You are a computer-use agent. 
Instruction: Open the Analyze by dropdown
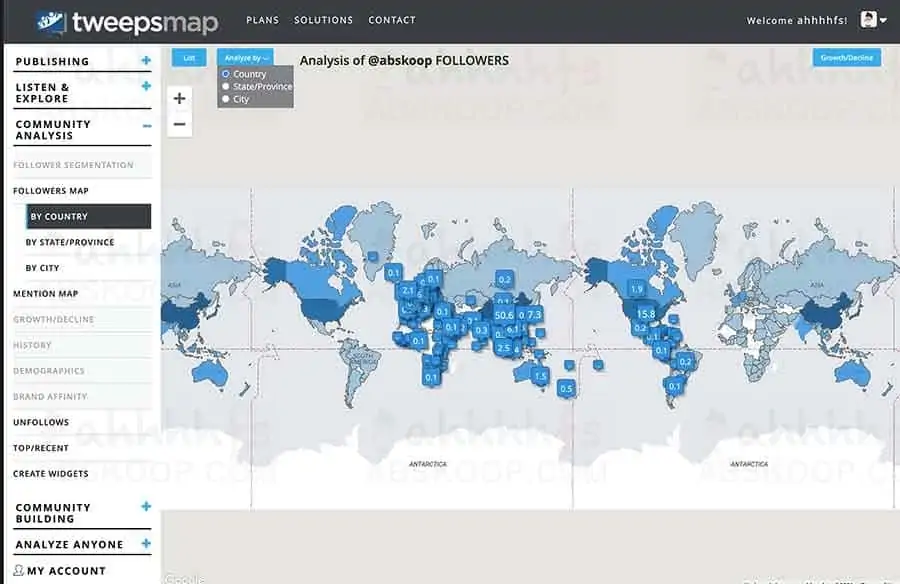pyautogui.click(x=244, y=58)
